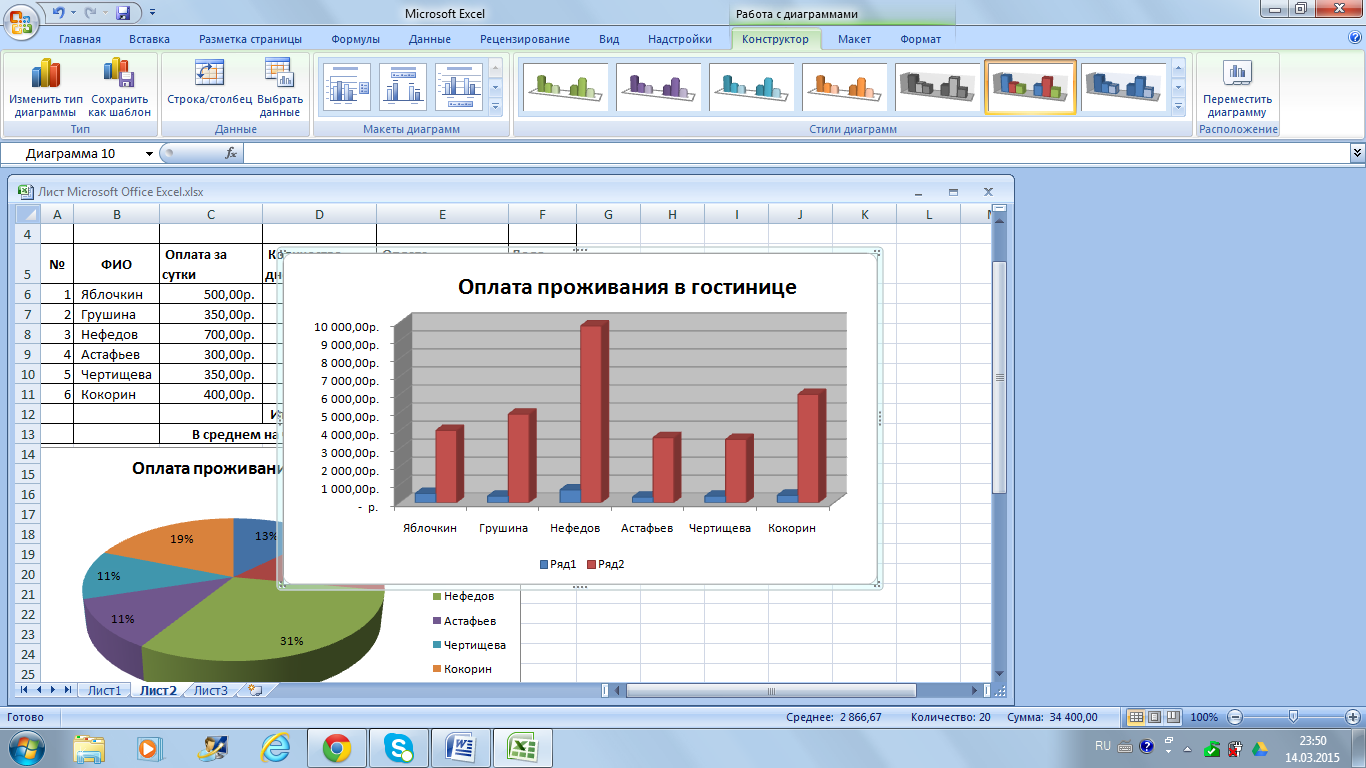Open the Разметка страницы ribbon tab

click(x=250, y=39)
